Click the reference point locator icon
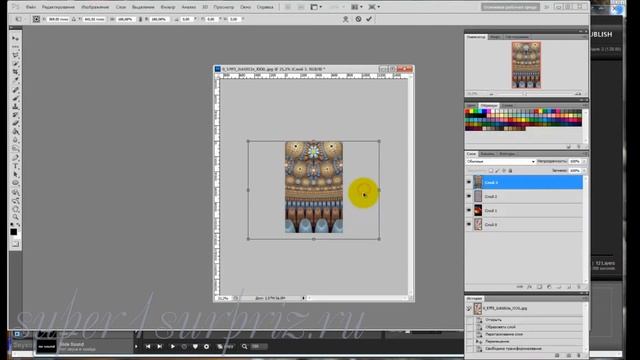The image size is (640, 360). pyautogui.click(x=36, y=19)
